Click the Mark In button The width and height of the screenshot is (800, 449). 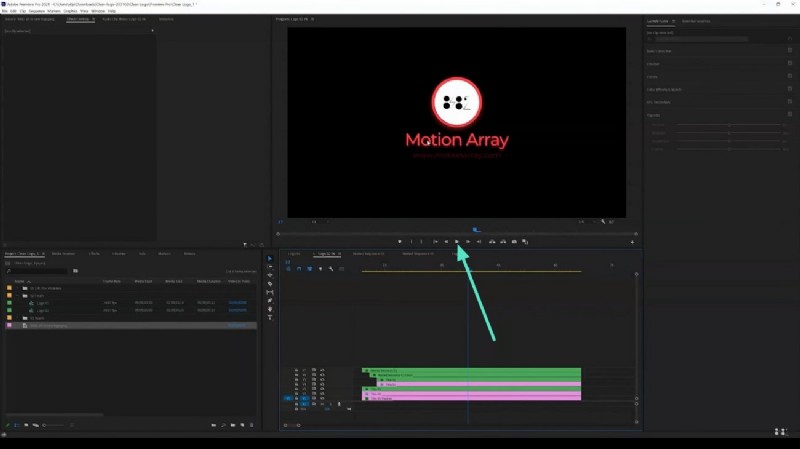pyautogui.click(x=411, y=242)
